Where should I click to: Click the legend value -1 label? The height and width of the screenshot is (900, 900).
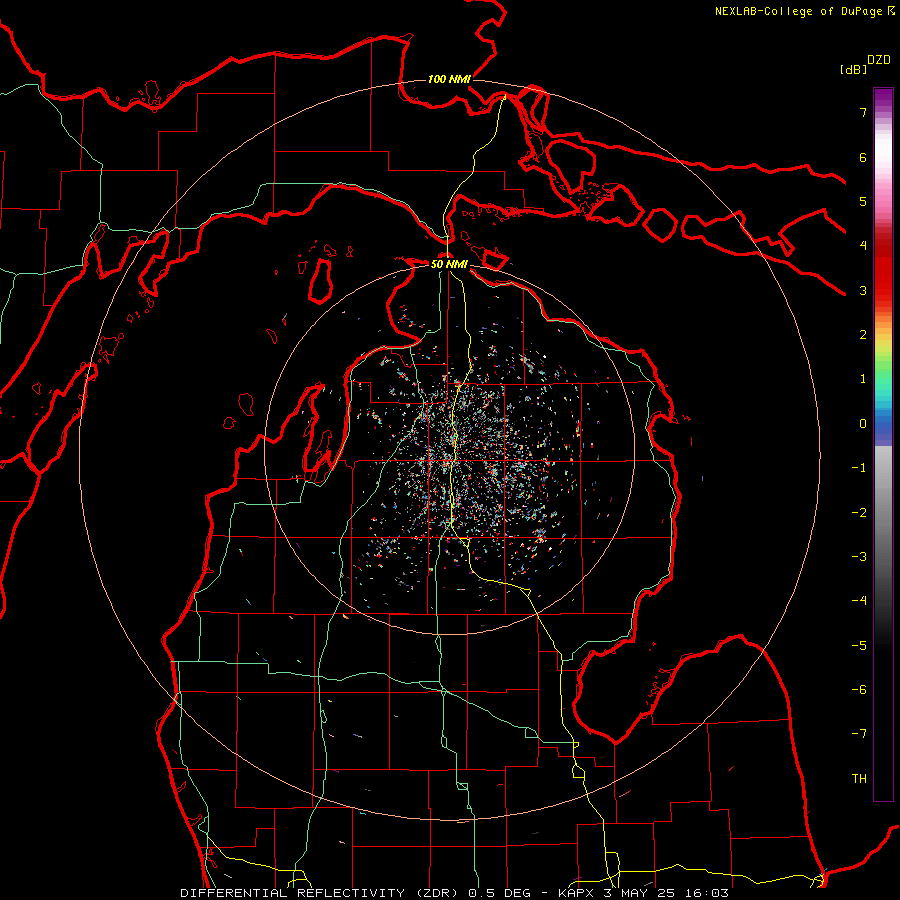(859, 468)
